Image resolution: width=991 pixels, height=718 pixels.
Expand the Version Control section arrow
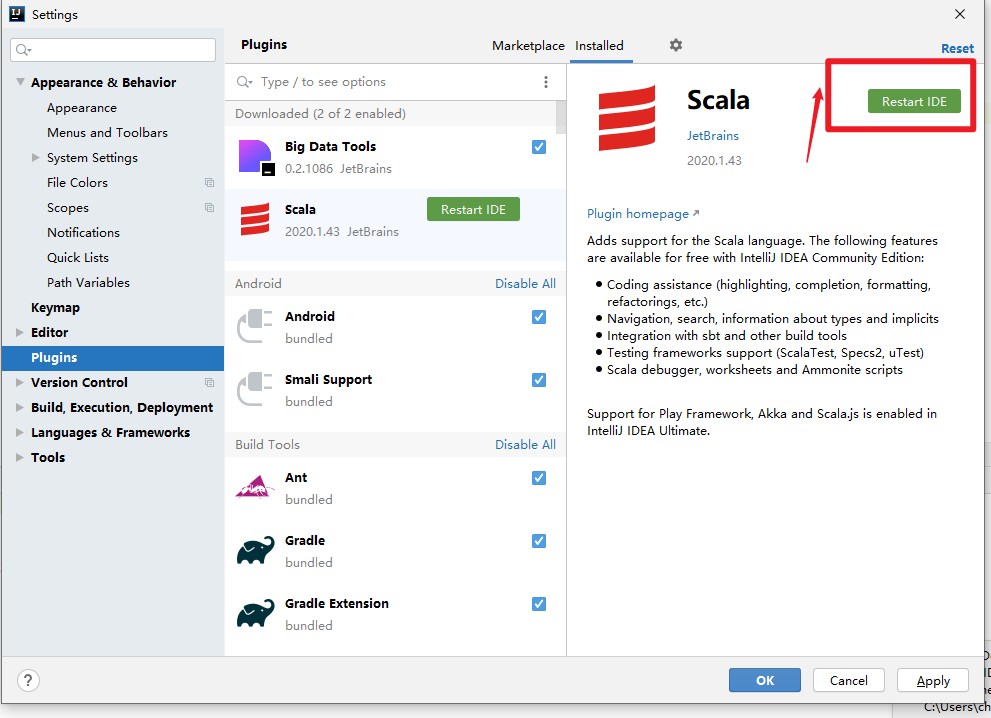pyautogui.click(x=20, y=382)
